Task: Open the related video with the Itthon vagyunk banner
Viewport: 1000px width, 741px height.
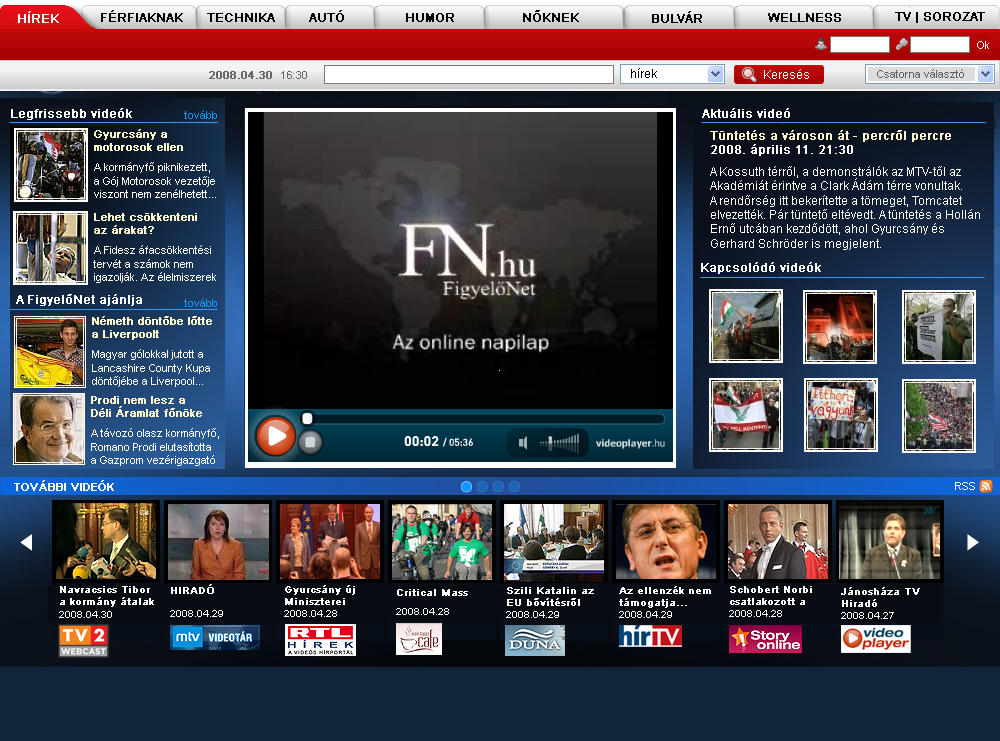Action: coord(841,415)
